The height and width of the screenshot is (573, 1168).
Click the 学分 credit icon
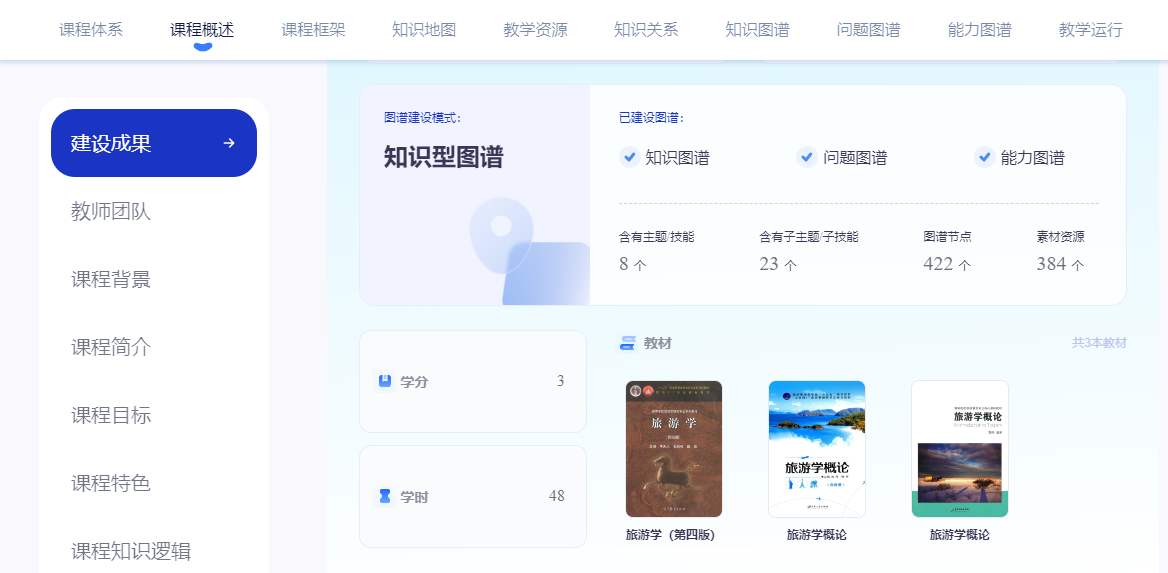click(384, 381)
